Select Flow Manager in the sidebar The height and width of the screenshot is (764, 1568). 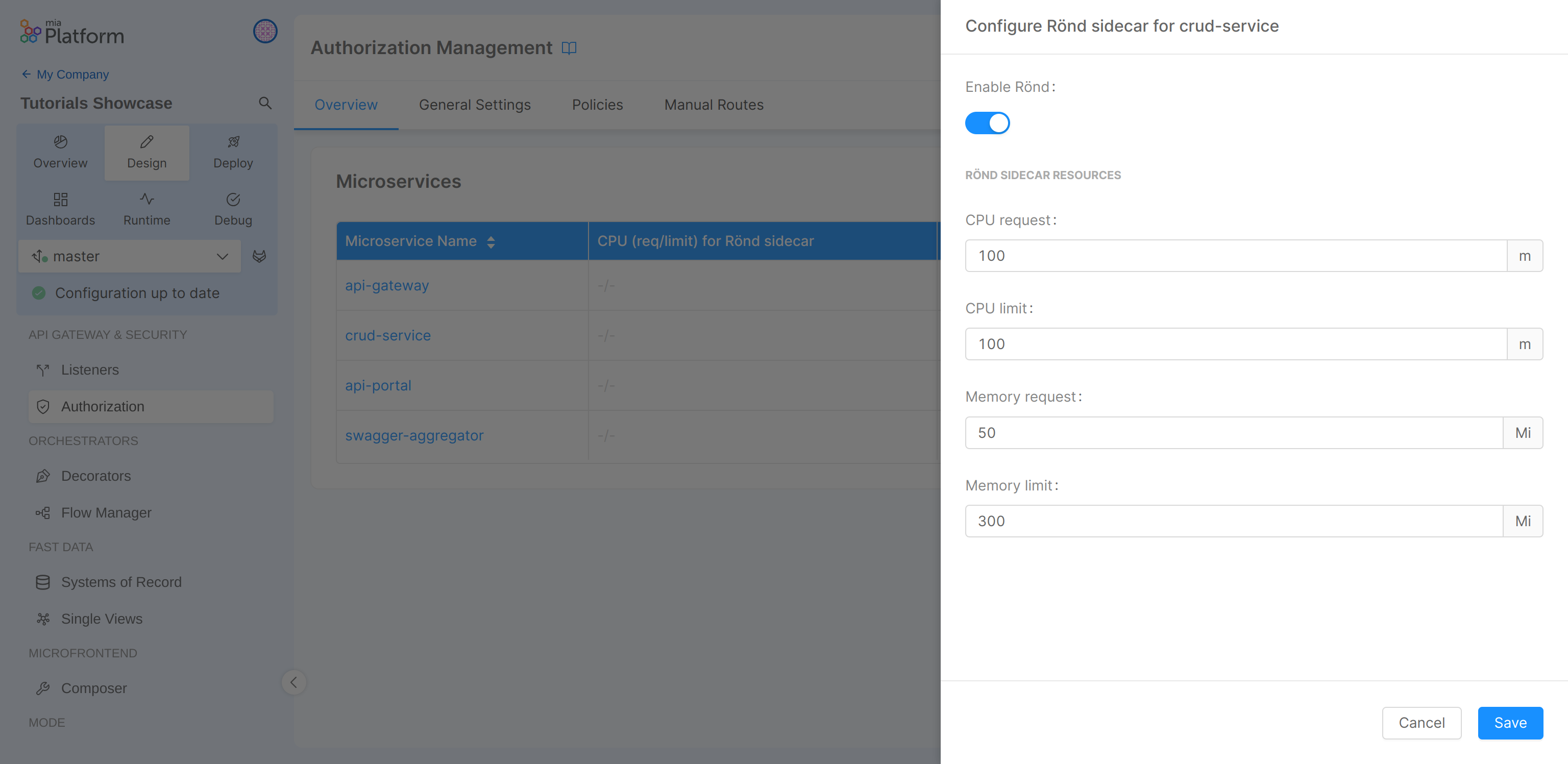click(106, 512)
